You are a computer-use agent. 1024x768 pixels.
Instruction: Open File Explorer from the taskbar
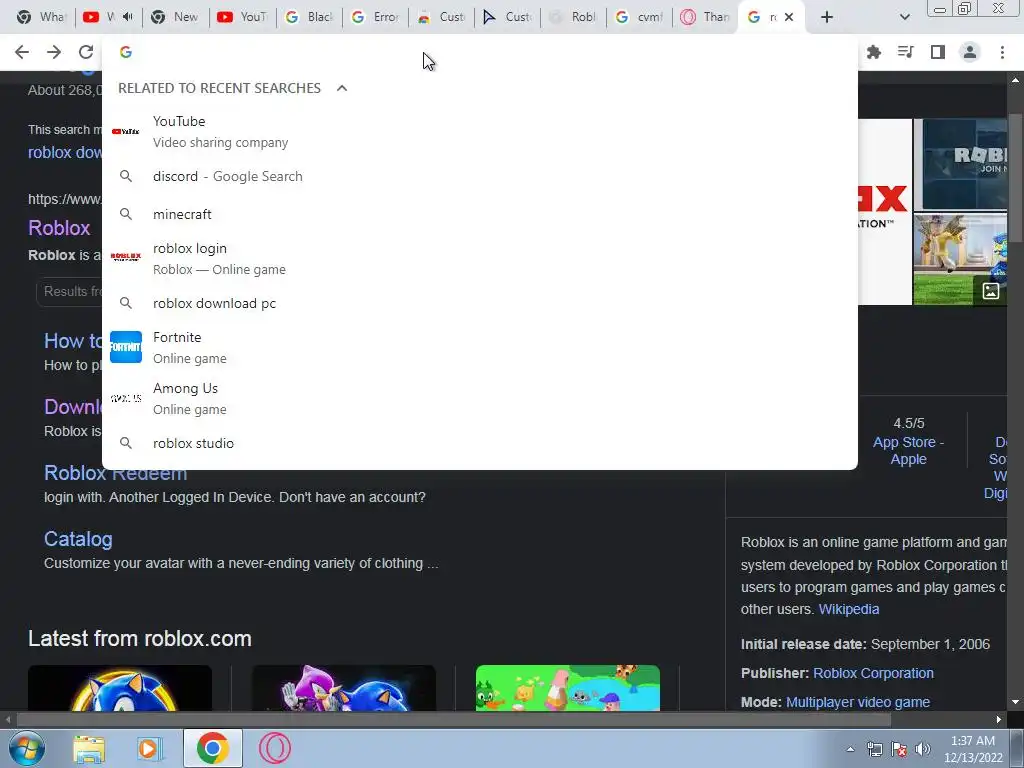point(89,748)
